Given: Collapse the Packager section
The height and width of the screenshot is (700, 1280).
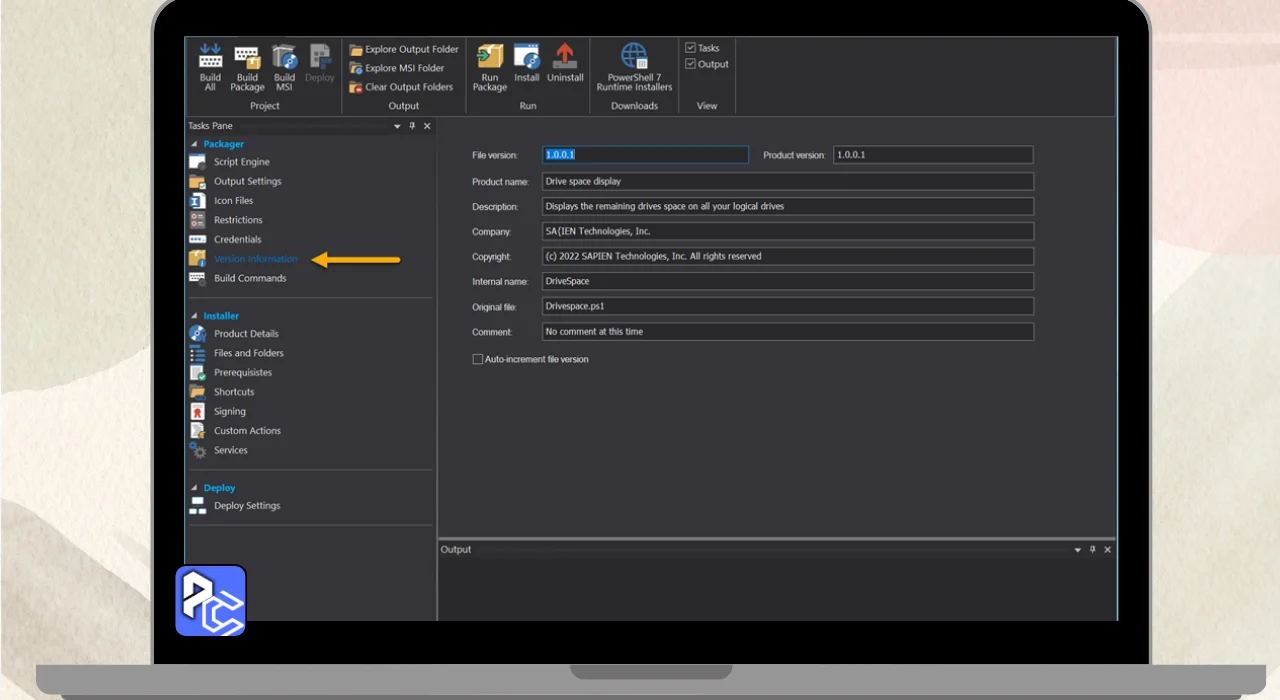Looking at the screenshot, I should point(194,144).
